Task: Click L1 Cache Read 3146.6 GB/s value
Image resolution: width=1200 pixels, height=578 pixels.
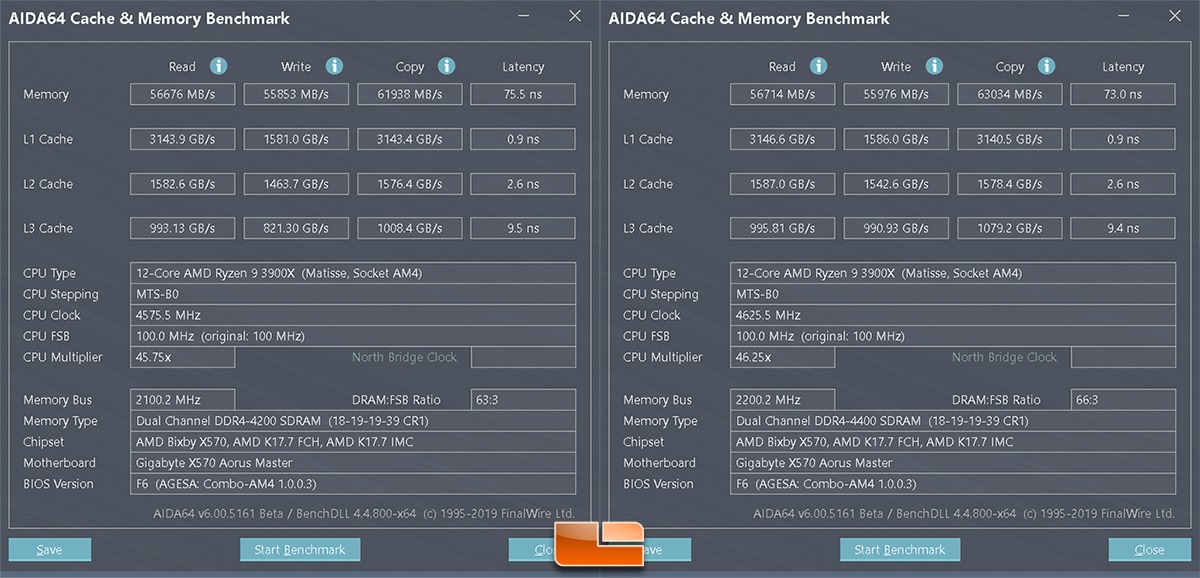Action: (783, 139)
